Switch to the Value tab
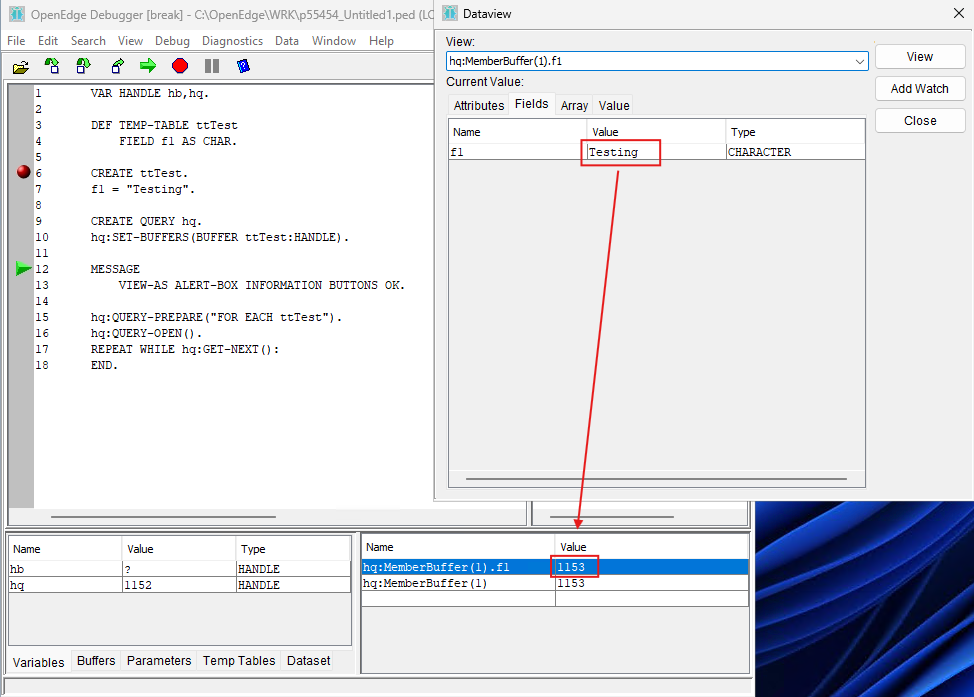This screenshot has width=974, height=697. [x=614, y=106]
